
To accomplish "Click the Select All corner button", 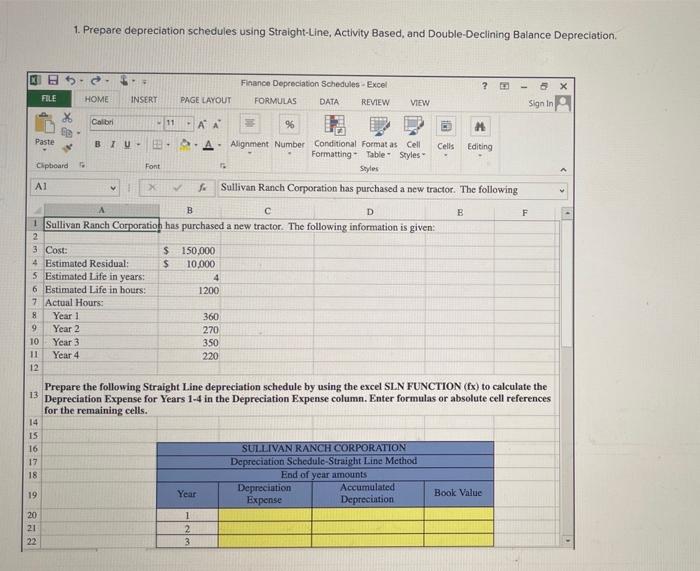I will tap(36, 209).
